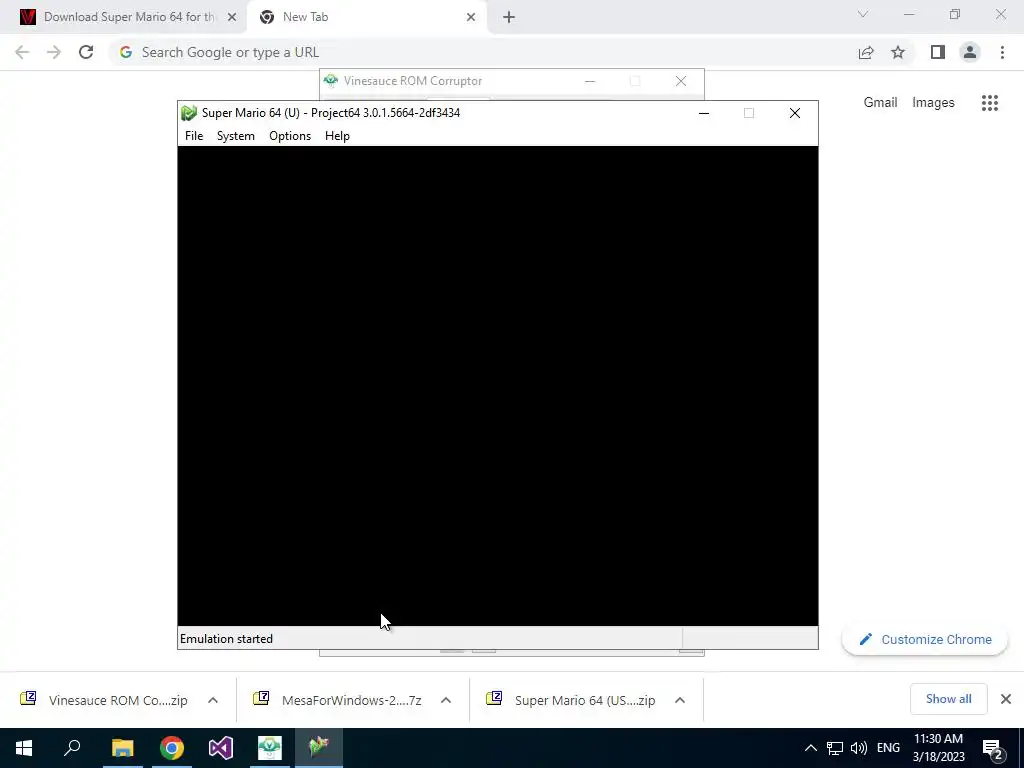This screenshot has height=768, width=1024.
Task: Show hidden system tray icons
Action: (810, 748)
